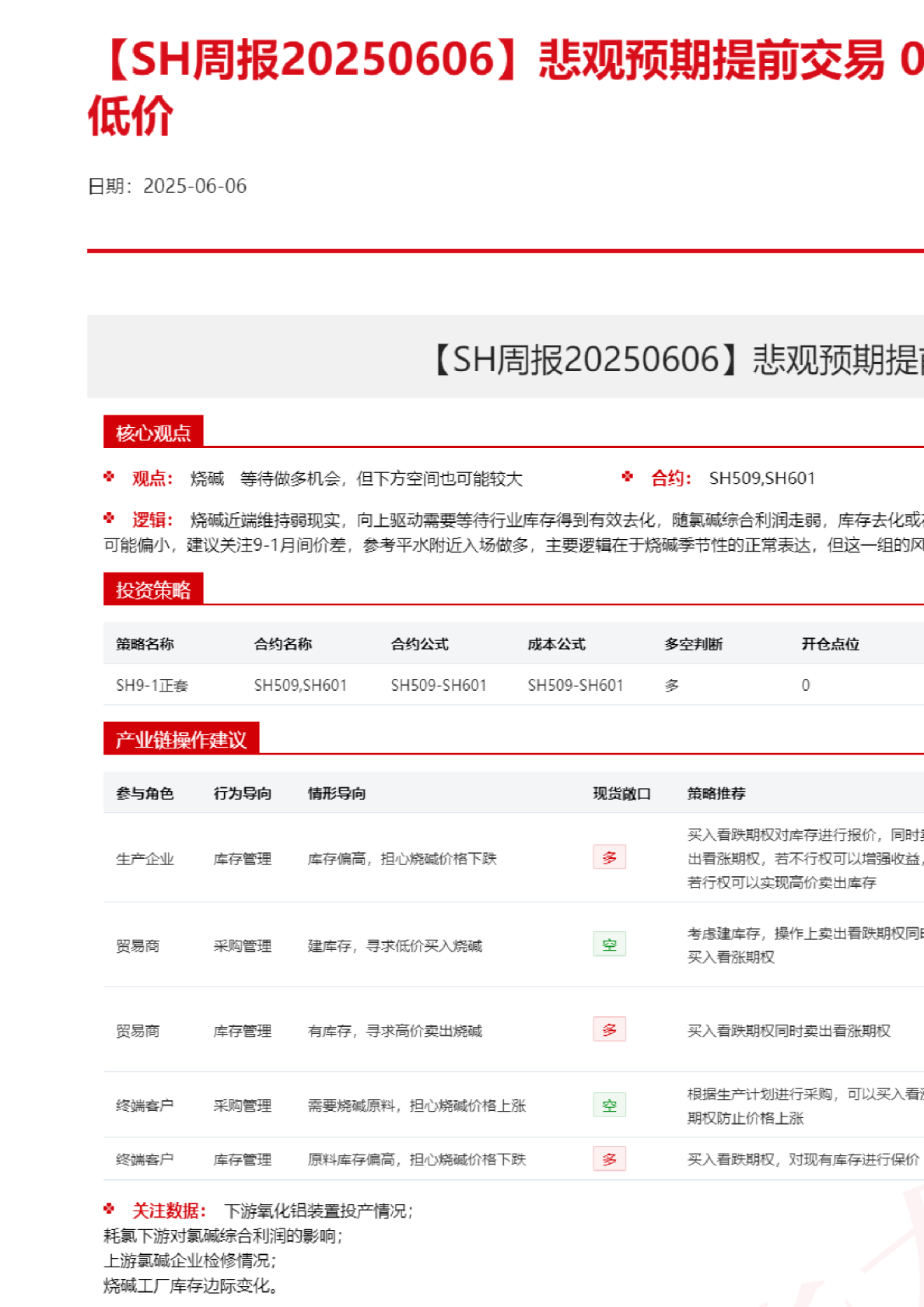
Task: Click the 多 badge for 原料库存偏高 row
Action: [609, 1159]
